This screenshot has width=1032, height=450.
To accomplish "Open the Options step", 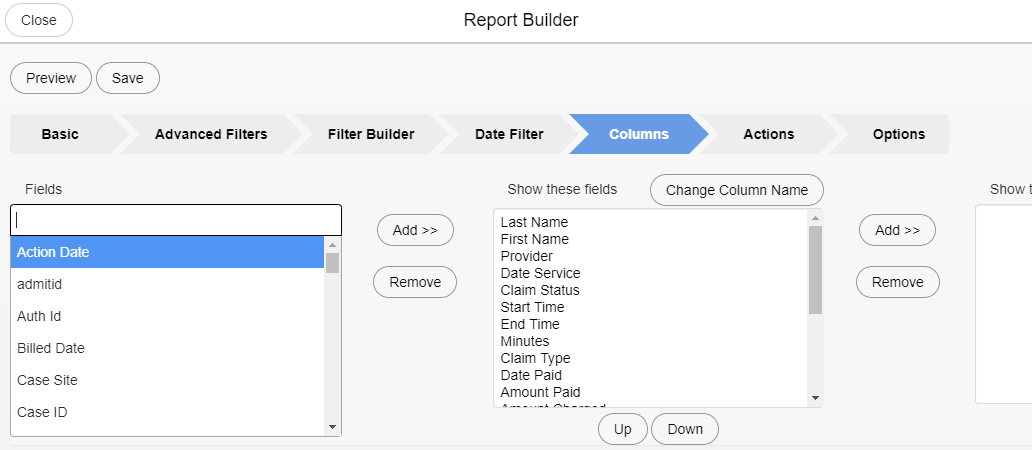I will coord(898,134).
